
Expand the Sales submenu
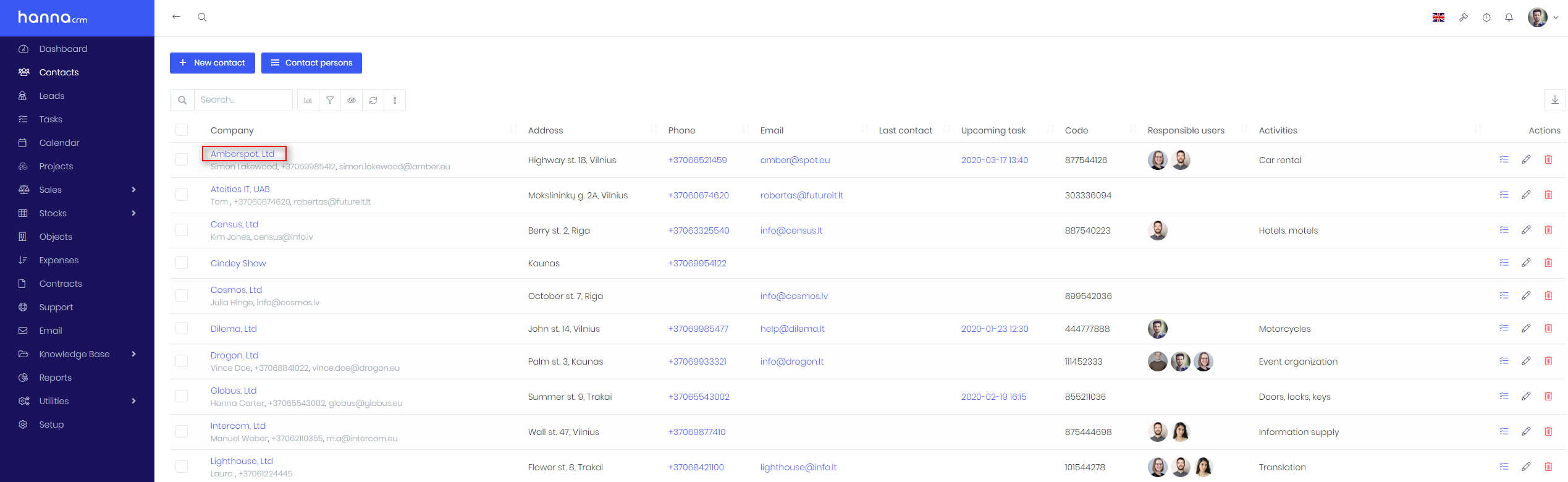coord(134,190)
